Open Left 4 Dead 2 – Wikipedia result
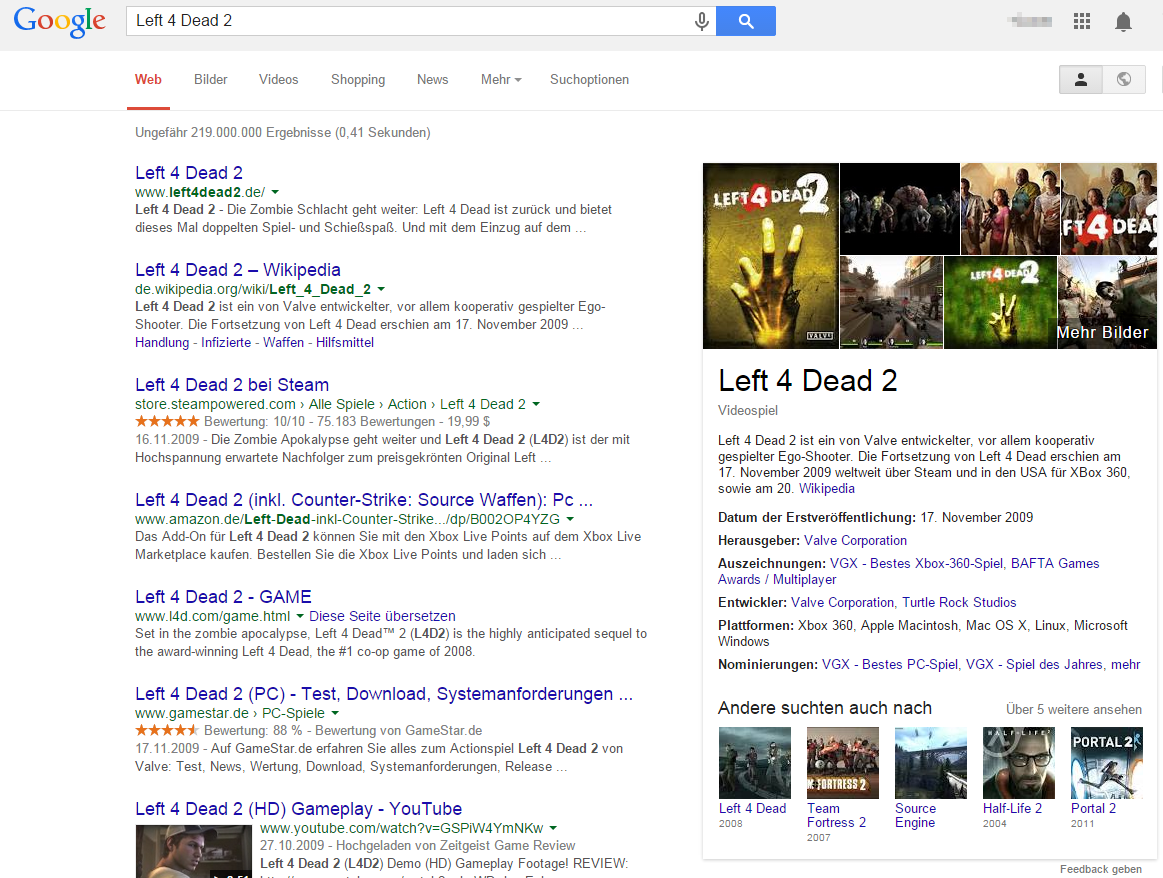This screenshot has height=878, width=1163. (237, 270)
